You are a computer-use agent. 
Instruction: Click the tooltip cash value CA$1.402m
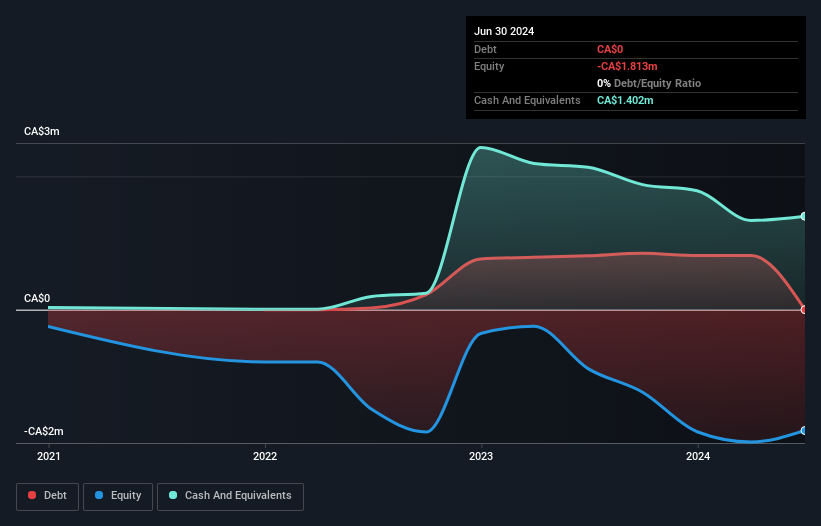pos(625,100)
